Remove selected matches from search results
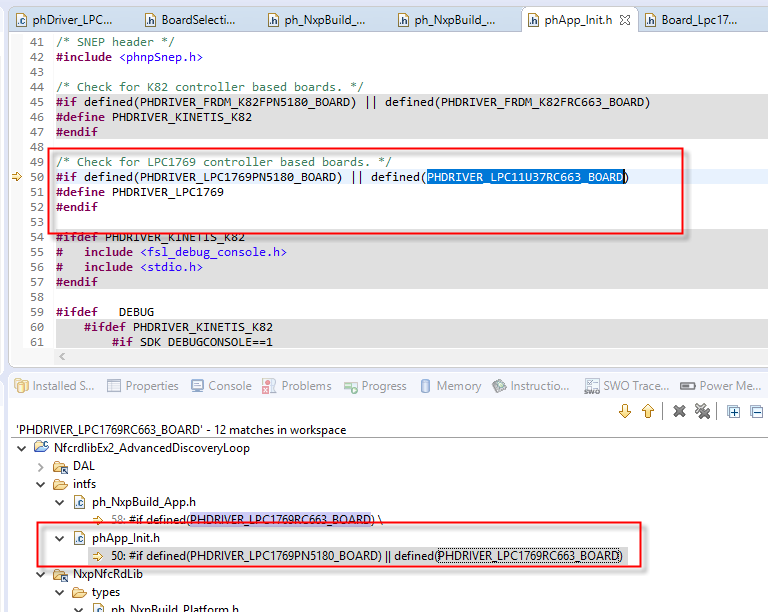Viewport: 768px width, 612px height. (679, 411)
